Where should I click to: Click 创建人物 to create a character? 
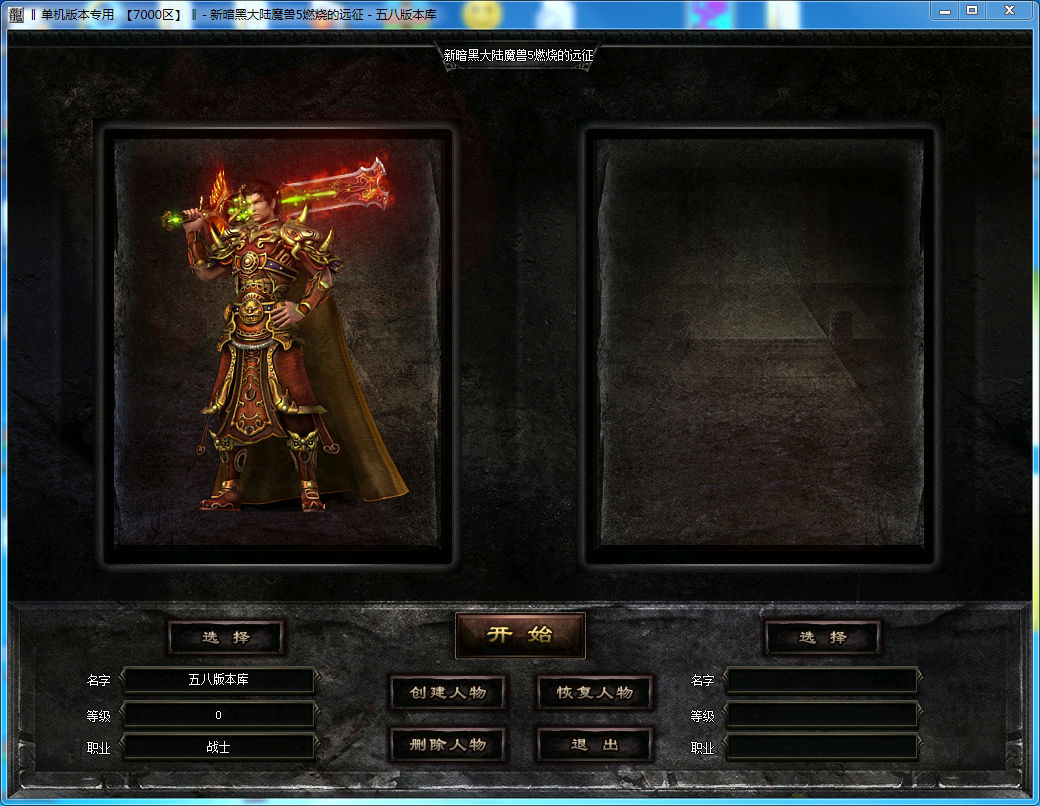click(x=448, y=693)
